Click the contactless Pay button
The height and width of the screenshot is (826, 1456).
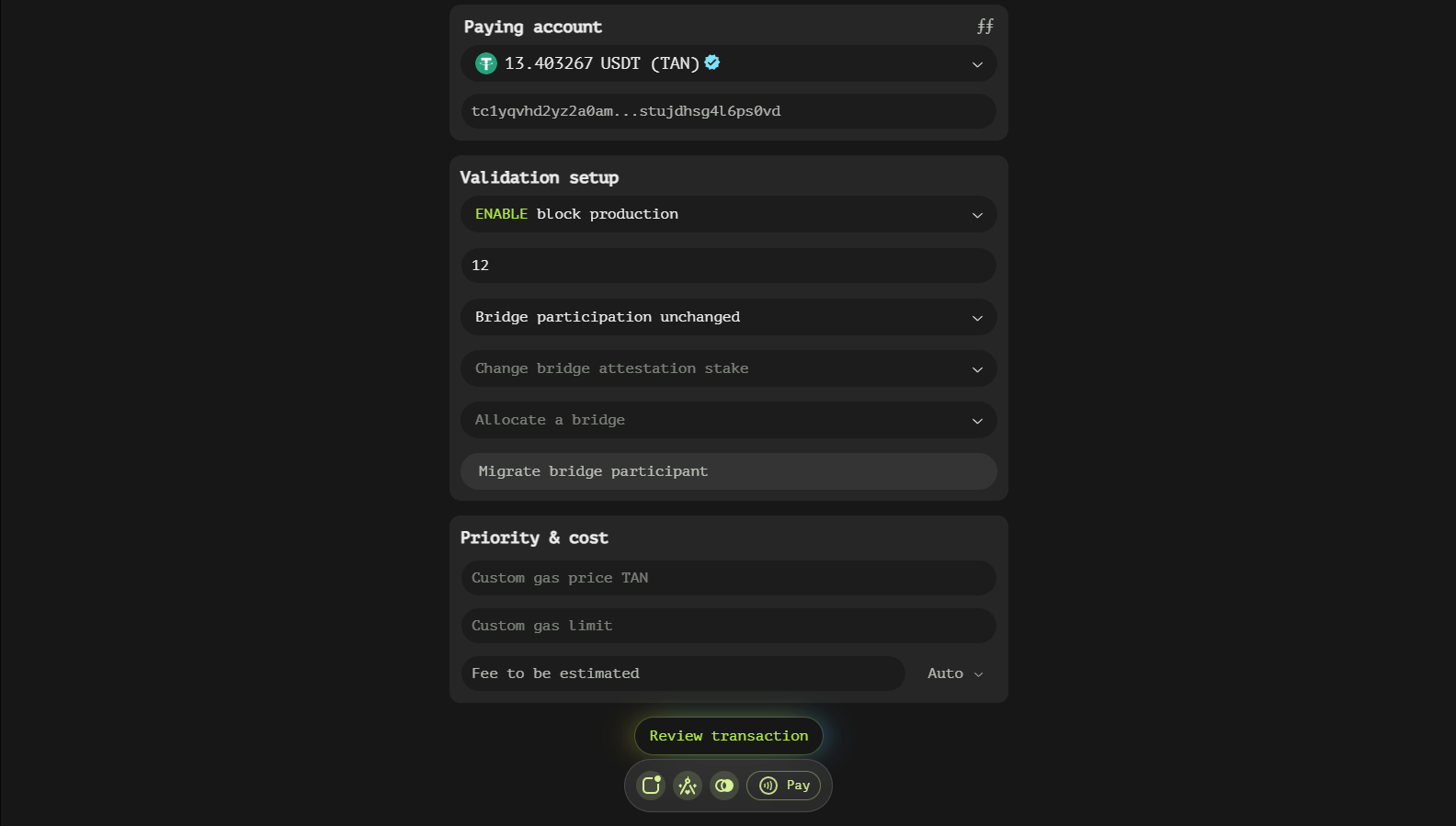click(x=784, y=786)
